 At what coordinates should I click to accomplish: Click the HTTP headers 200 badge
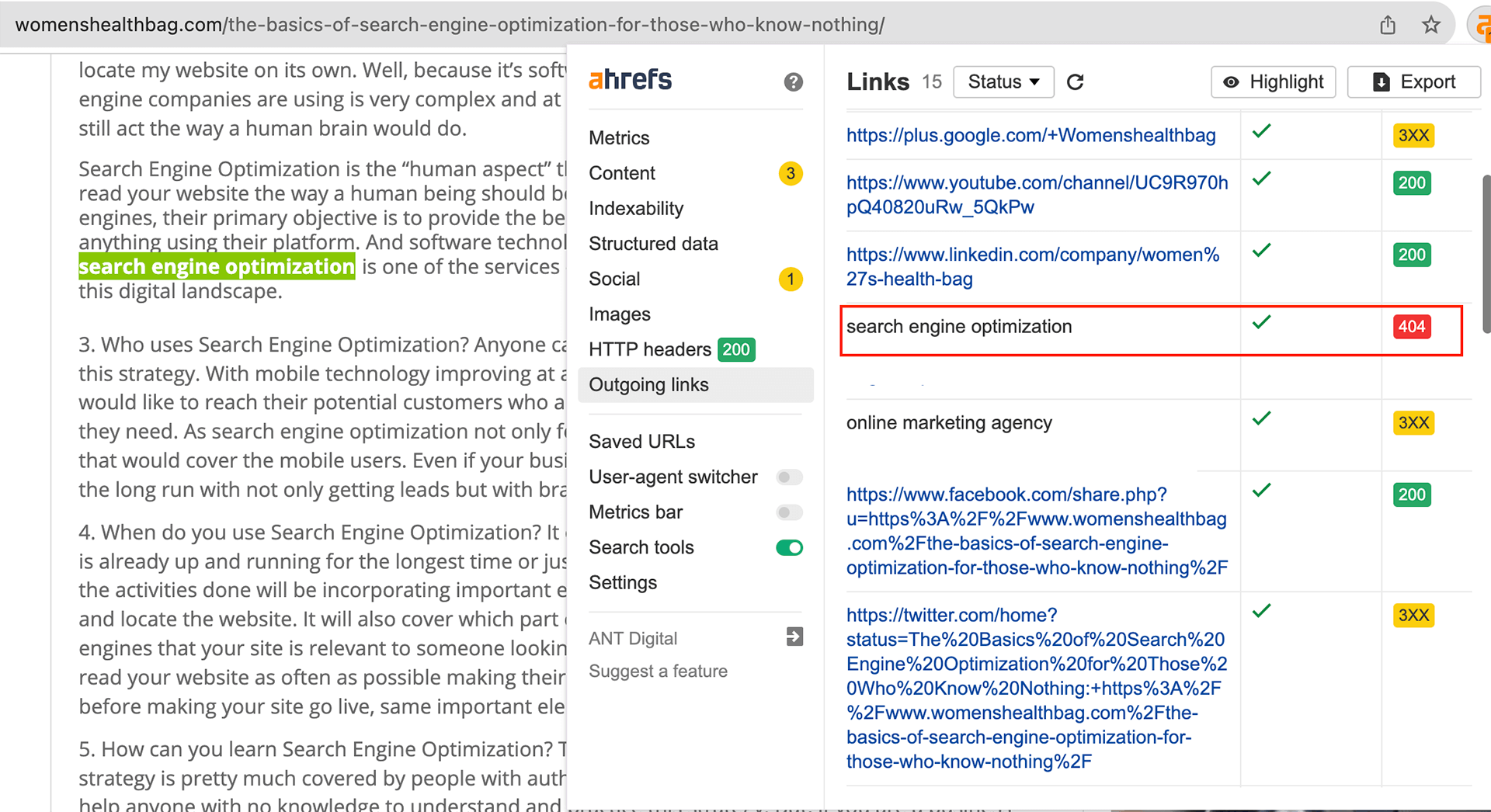point(736,349)
